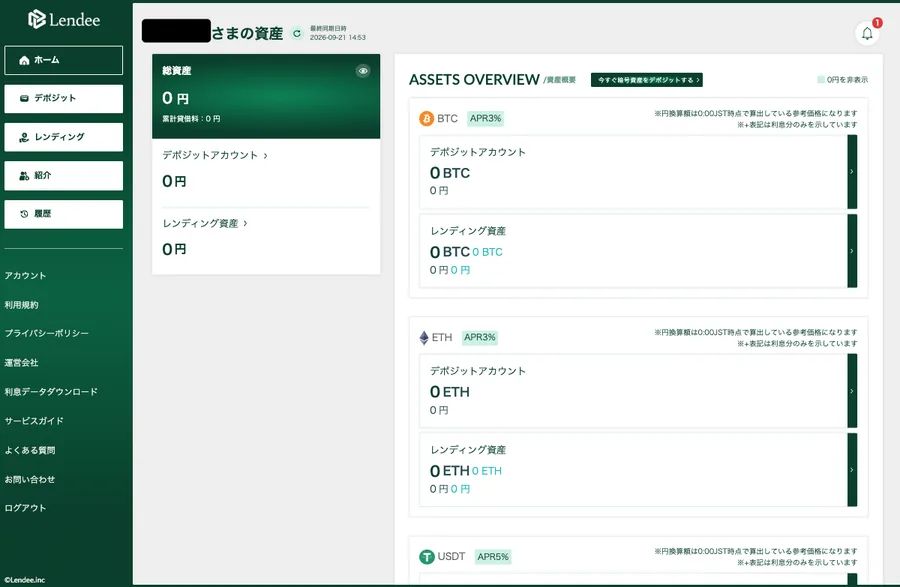Open the notification bell
Screen dimensions: 900x587
[867, 33]
